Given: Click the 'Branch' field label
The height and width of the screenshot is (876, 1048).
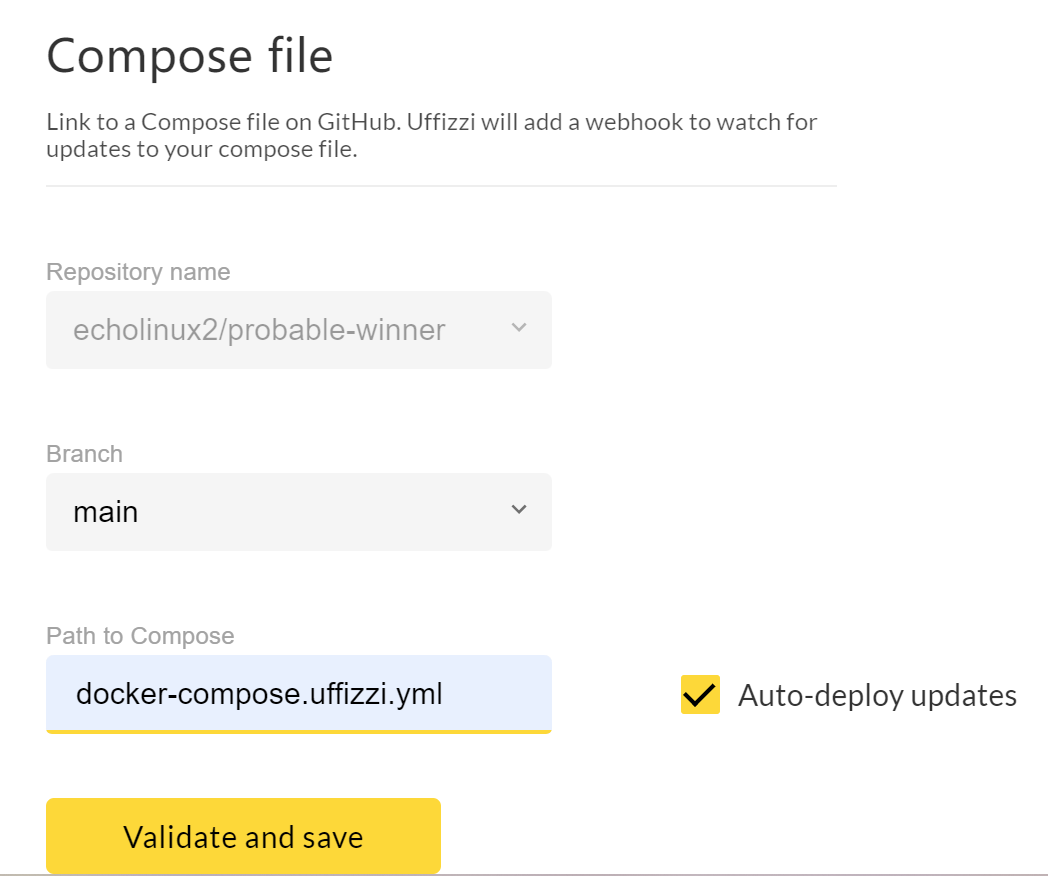Looking at the screenshot, I should point(85,454).
